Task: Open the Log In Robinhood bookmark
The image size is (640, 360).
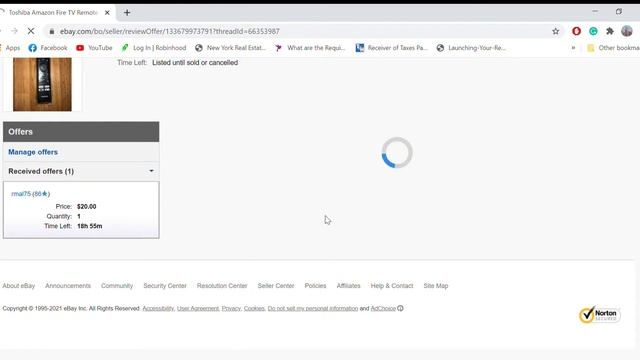Action: pos(153,48)
